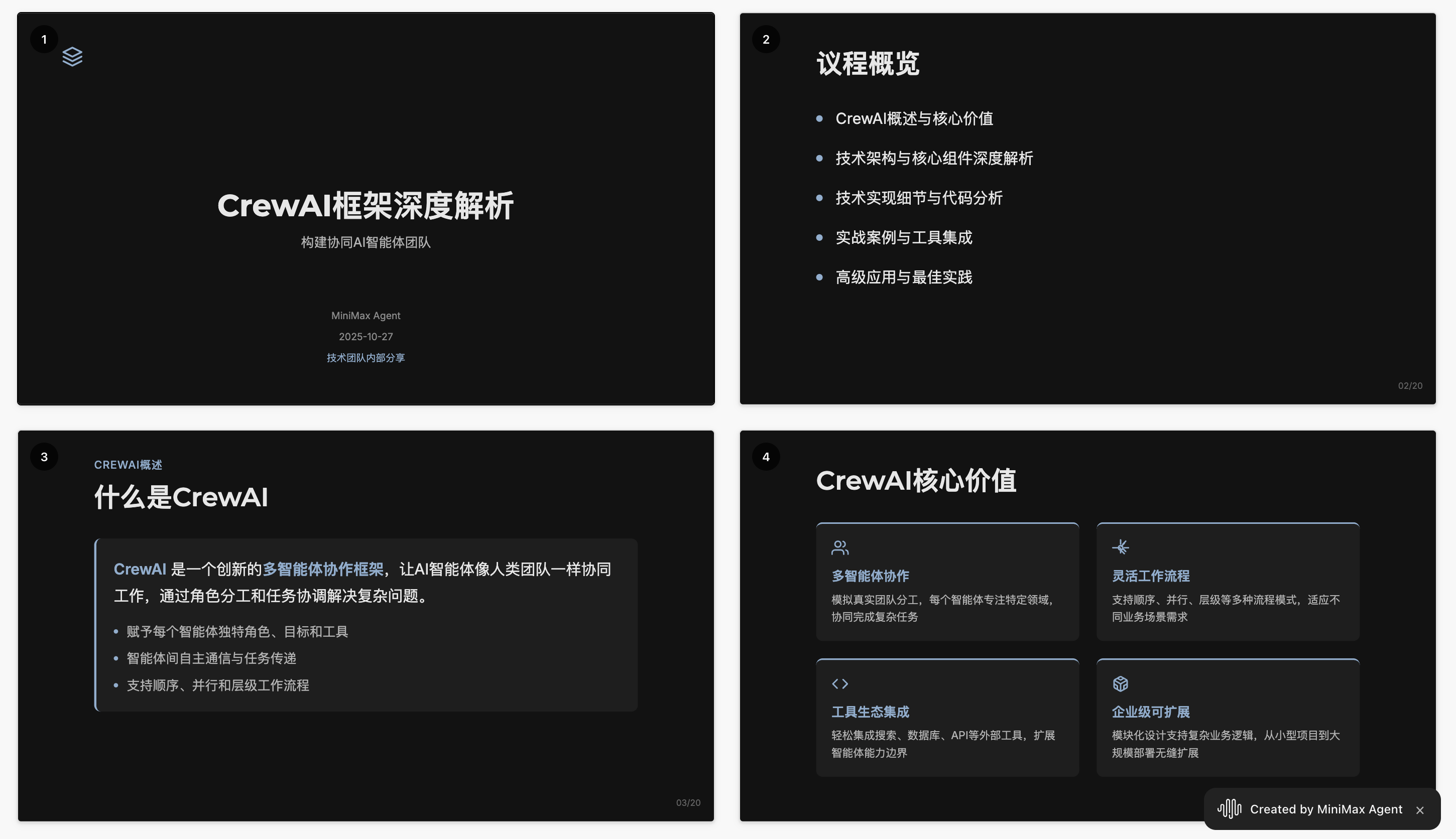The height and width of the screenshot is (839, 1456).
Task: Click the 多智能体协作框架 highlighted text
Action: tap(323, 570)
